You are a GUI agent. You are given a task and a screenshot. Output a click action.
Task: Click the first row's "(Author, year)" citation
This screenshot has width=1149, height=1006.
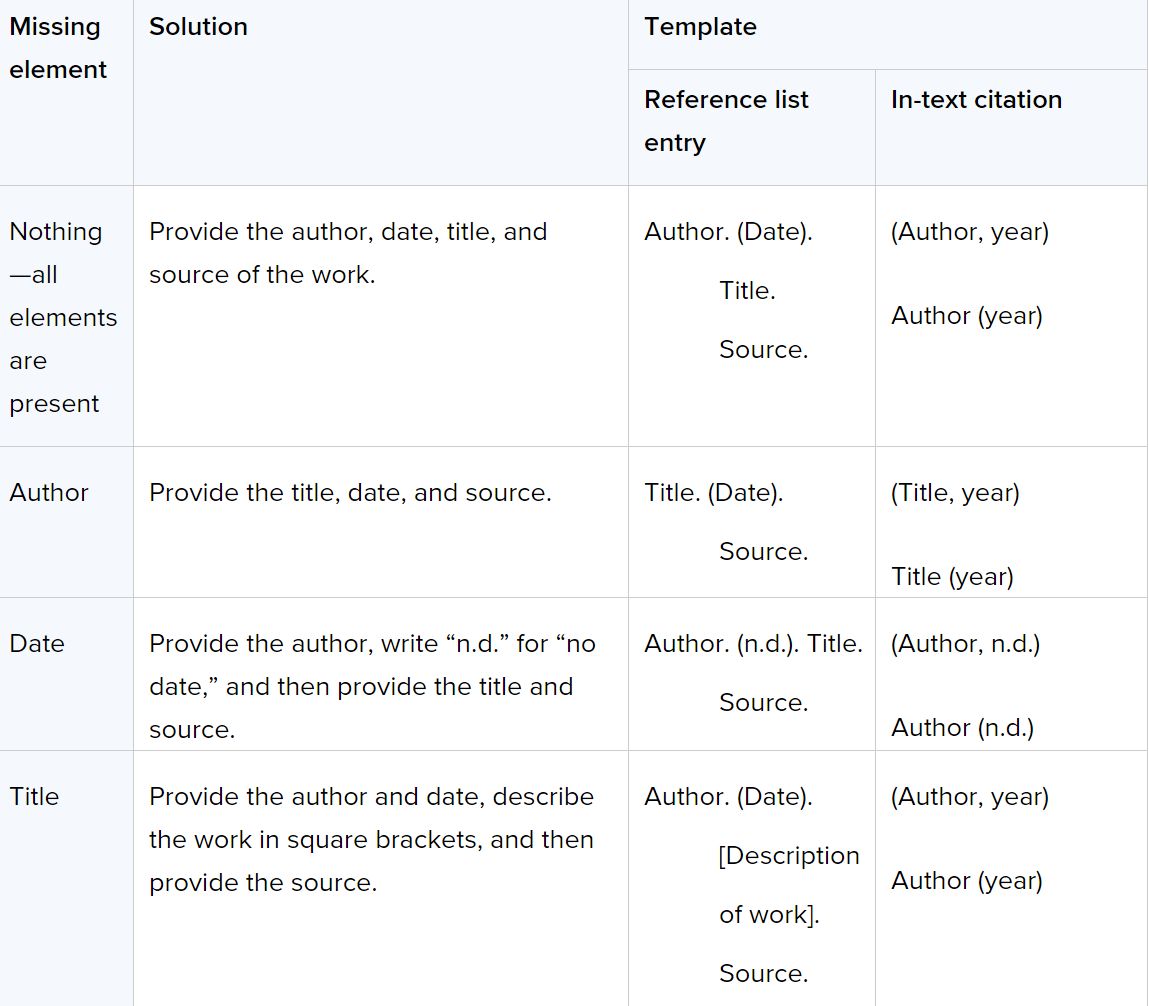tap(969, 232)
